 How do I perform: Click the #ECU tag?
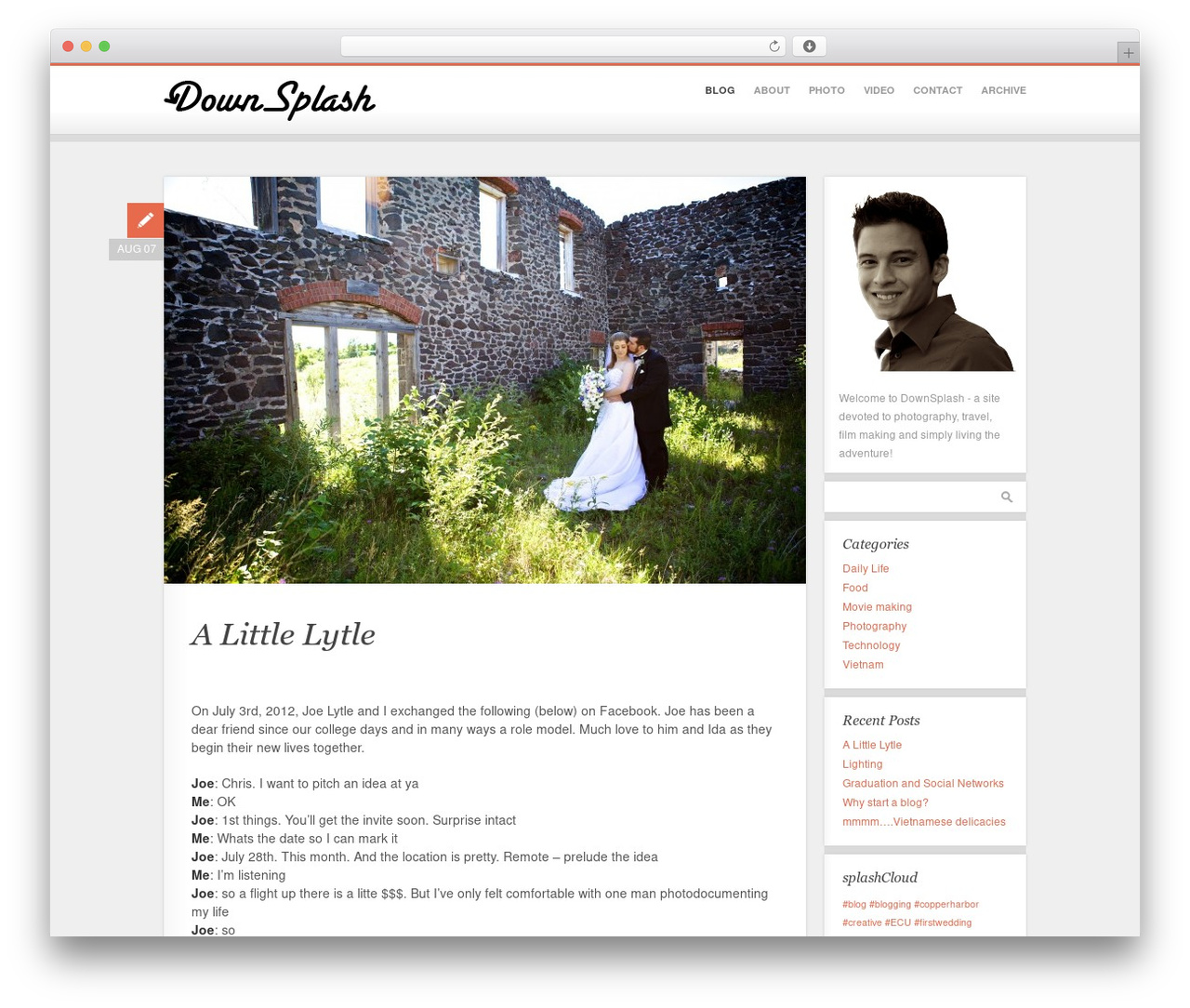coord(898,922)
